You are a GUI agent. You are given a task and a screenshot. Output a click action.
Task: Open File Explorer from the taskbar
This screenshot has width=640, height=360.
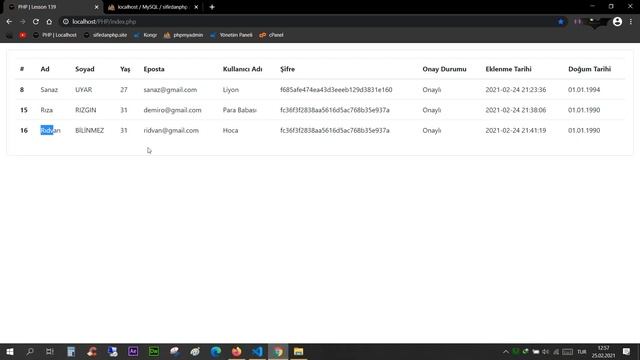(299, 351)
